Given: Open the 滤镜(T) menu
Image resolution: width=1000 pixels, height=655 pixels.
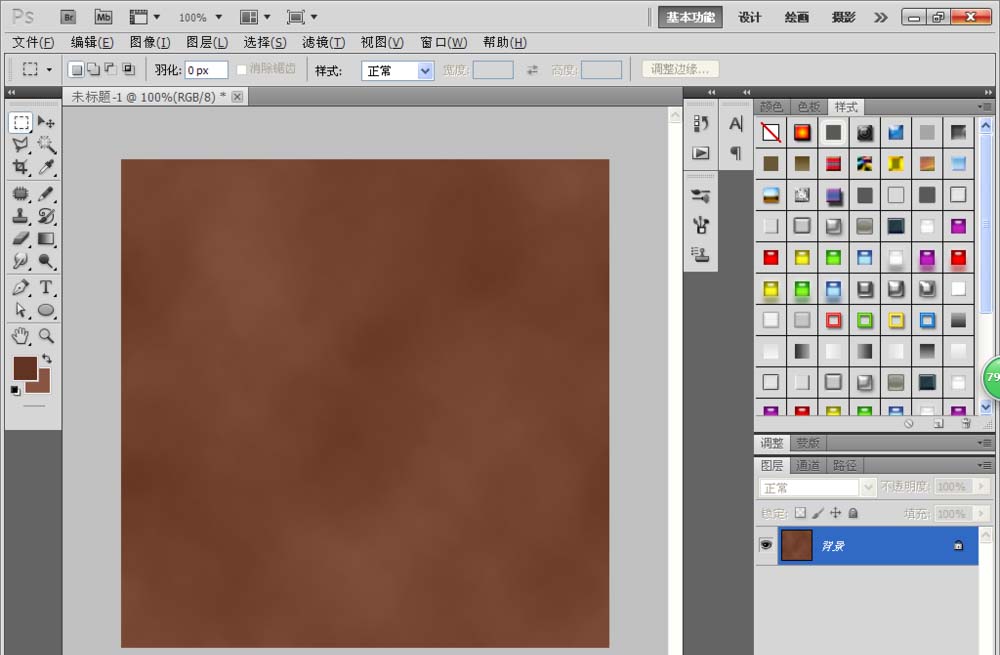Looking at the screenshot, I should (x=322, y=42).
